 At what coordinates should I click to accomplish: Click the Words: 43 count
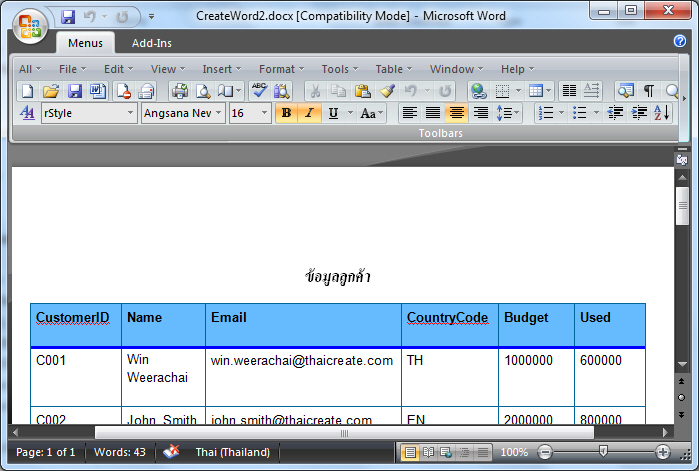[119, 452]
